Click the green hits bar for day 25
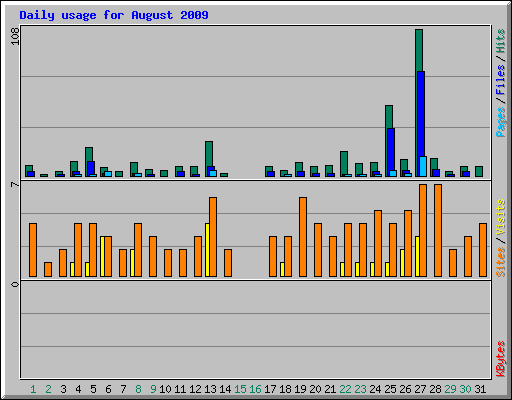This screenshot has width=512, height=400. click(x=389, y=117)
